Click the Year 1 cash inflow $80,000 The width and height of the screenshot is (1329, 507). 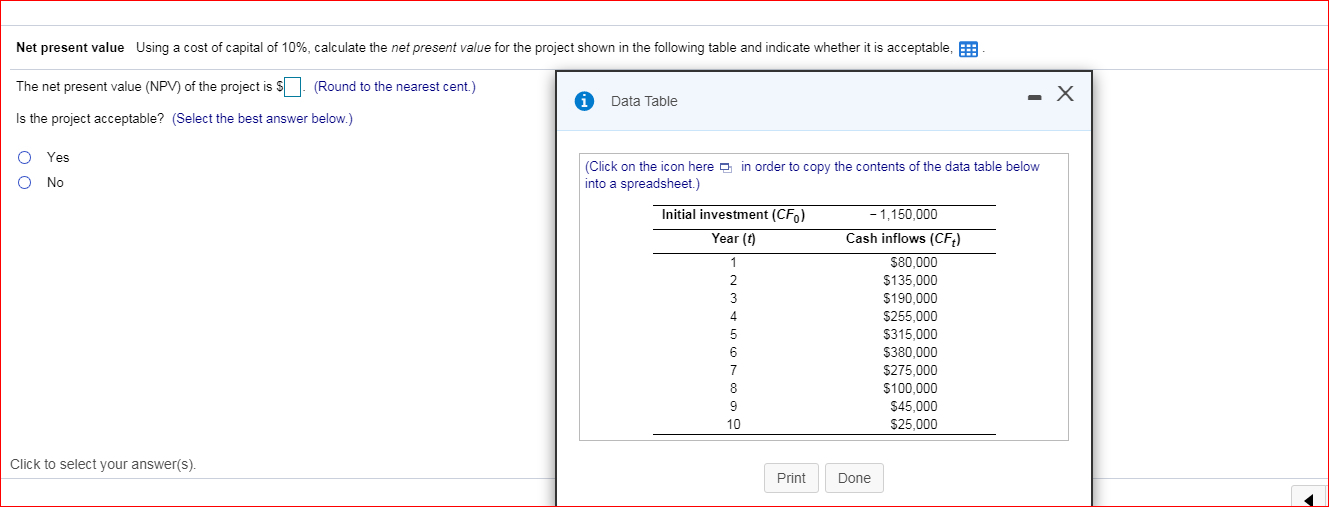913,263
